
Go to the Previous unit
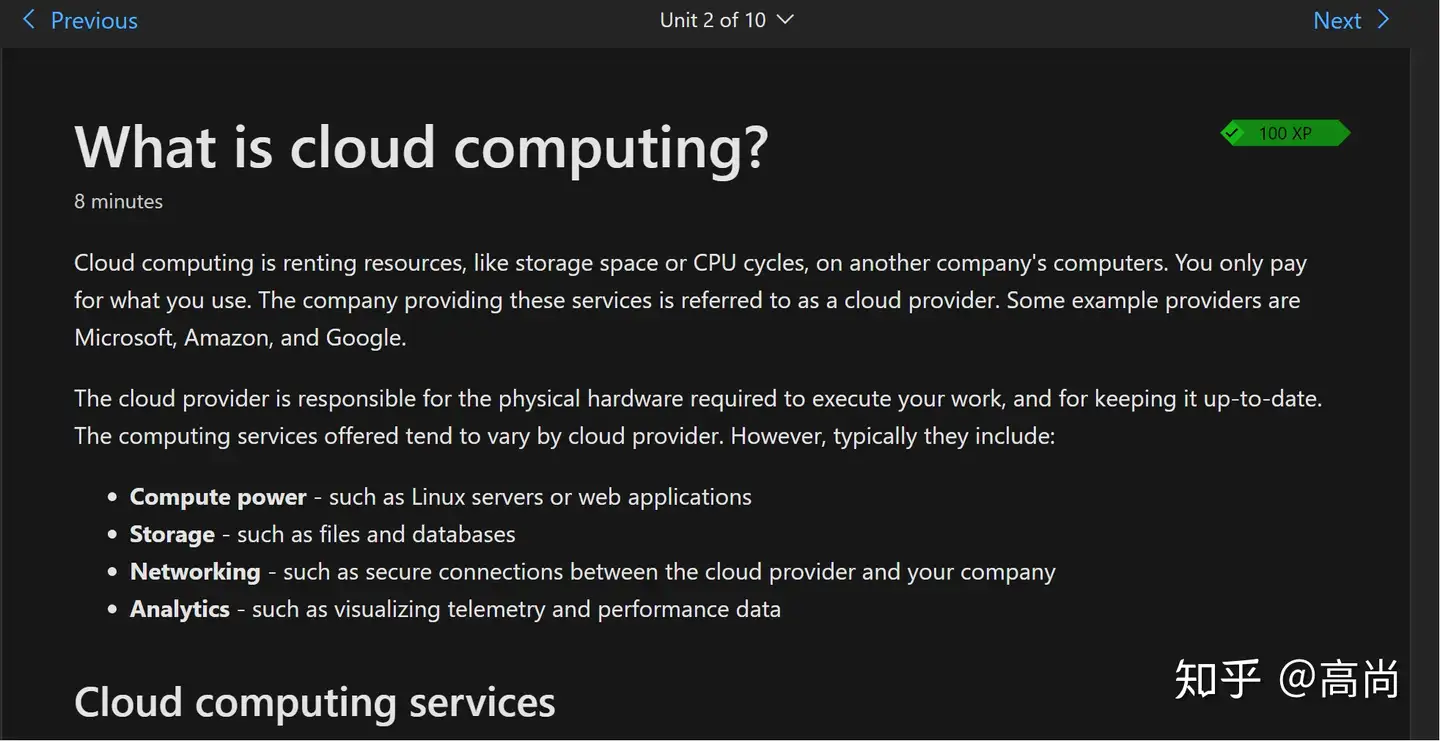[93, 20]
